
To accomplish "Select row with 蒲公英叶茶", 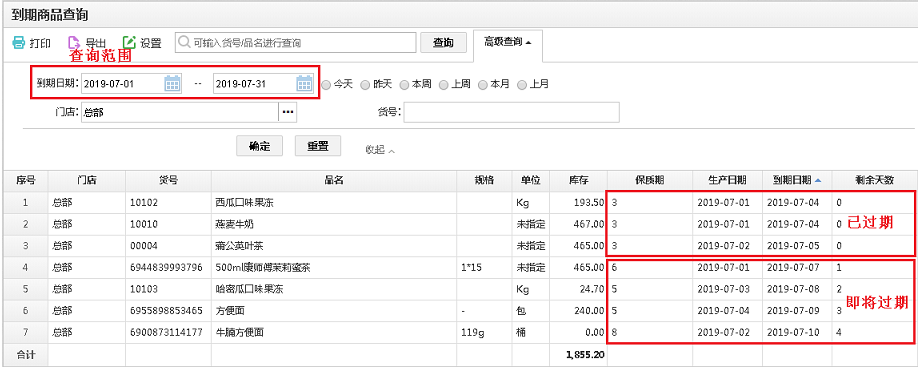I will click(459, 246).
